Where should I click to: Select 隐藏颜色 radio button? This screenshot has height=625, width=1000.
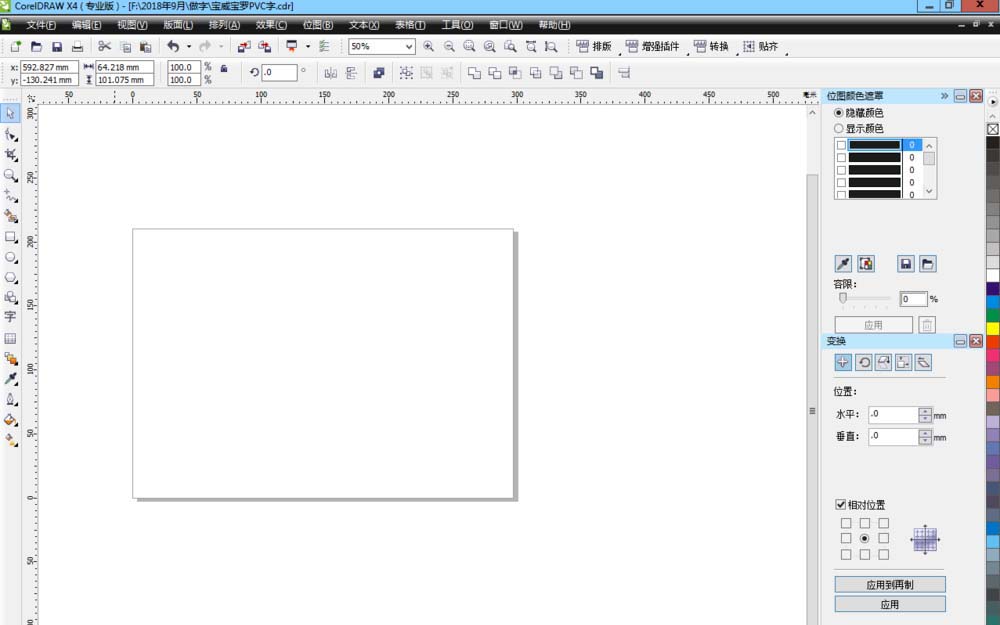[839, 113]
